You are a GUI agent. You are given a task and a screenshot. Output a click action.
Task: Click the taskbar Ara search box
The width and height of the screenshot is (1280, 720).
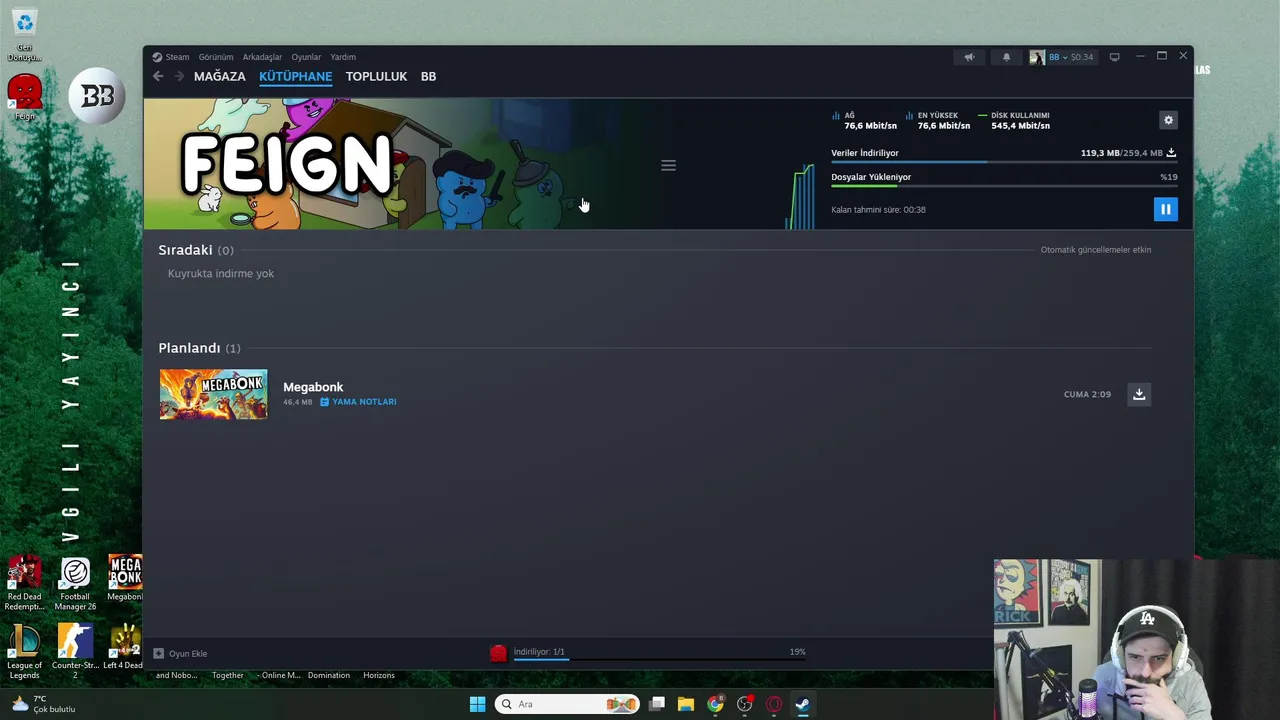pos(567,704)
